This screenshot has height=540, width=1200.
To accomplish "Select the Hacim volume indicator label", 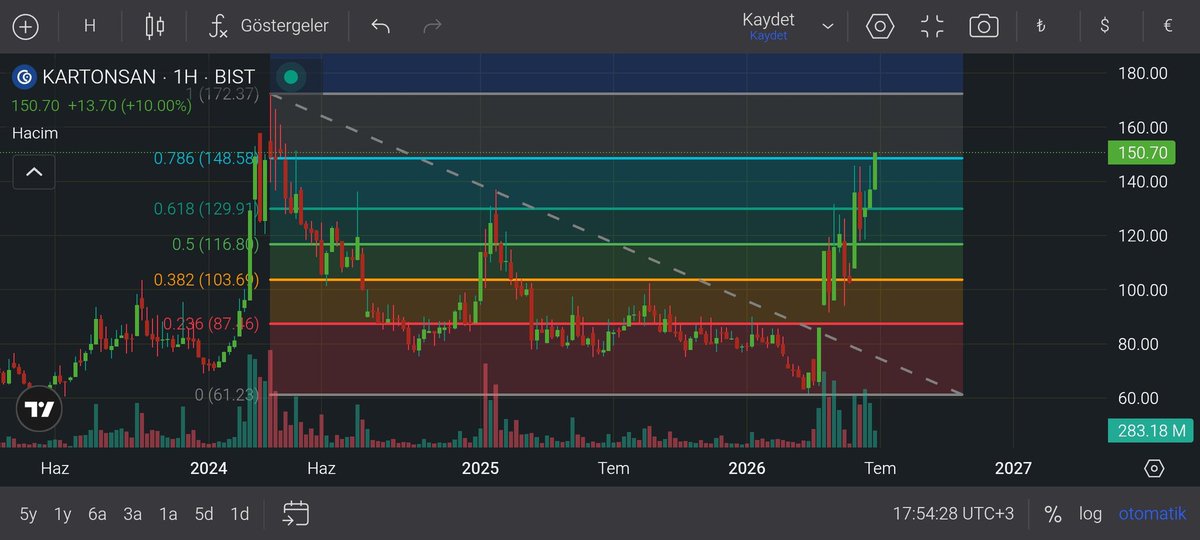I will tap(35, 133).
